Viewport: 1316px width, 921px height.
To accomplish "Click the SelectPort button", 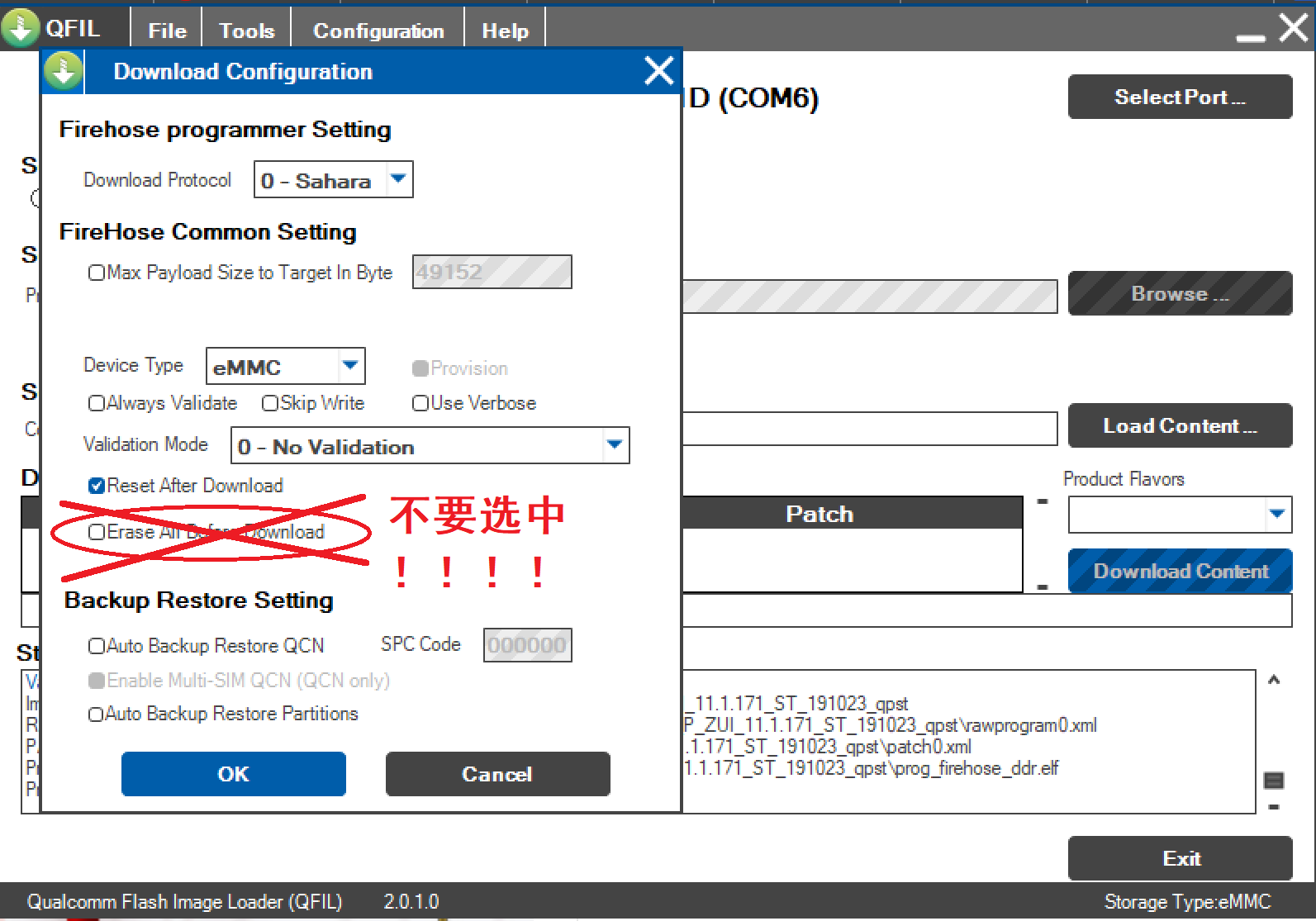I will tap(1180, 97).
